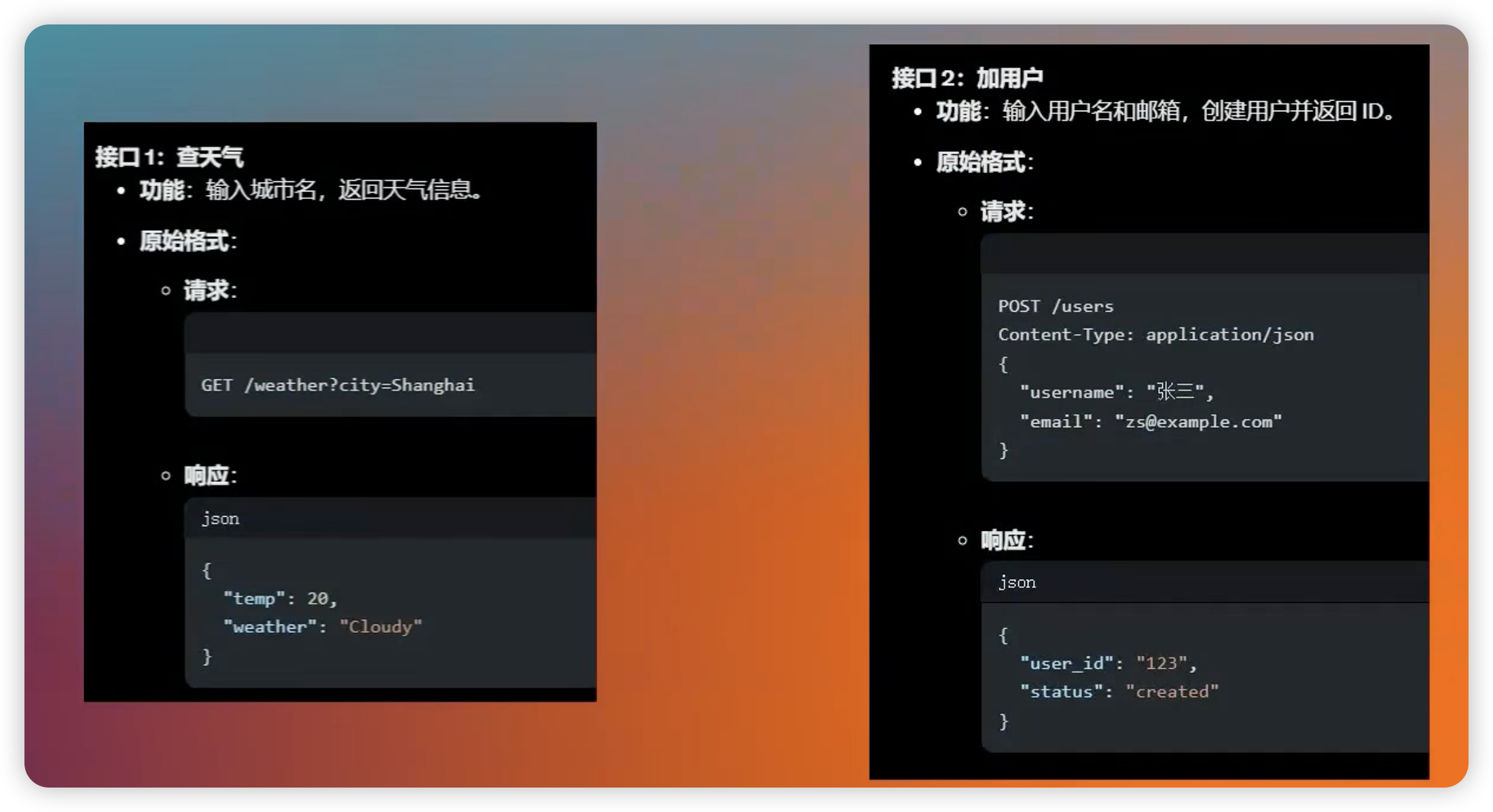The height and width of the screenshot is (812, 1493).
Task: Click the Content-Type: application/json line
Action: tap(1156, 334)
